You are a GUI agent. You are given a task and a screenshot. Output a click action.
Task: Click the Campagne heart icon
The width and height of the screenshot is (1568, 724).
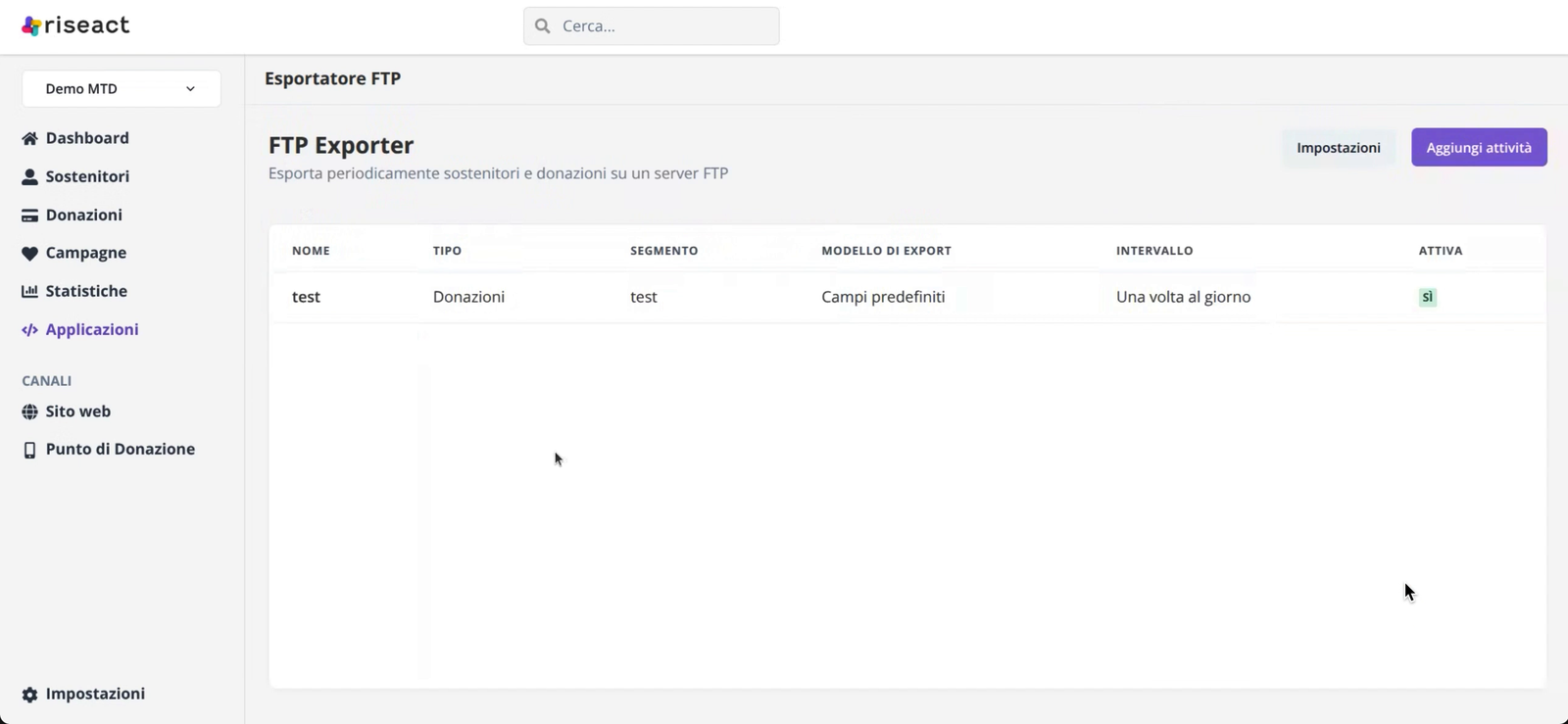pyautogui.click(x=29, y=253)
